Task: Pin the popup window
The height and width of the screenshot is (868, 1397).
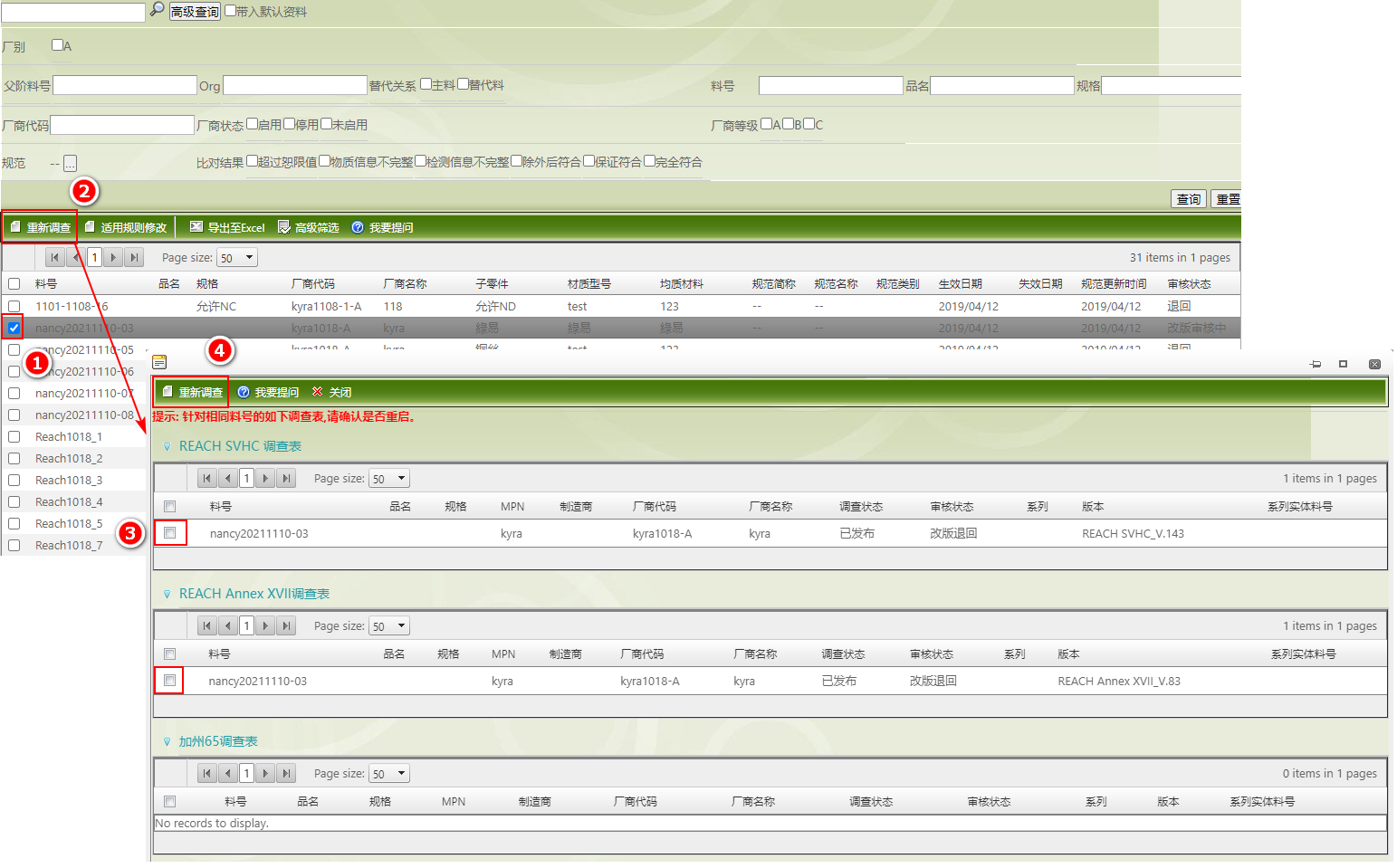Action: (1316, 364)
